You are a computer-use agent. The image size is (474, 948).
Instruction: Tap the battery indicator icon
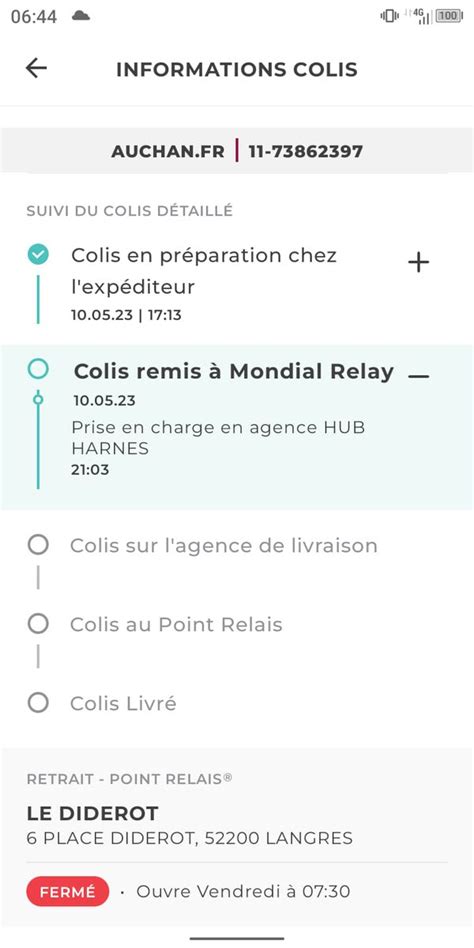(449, 16)
